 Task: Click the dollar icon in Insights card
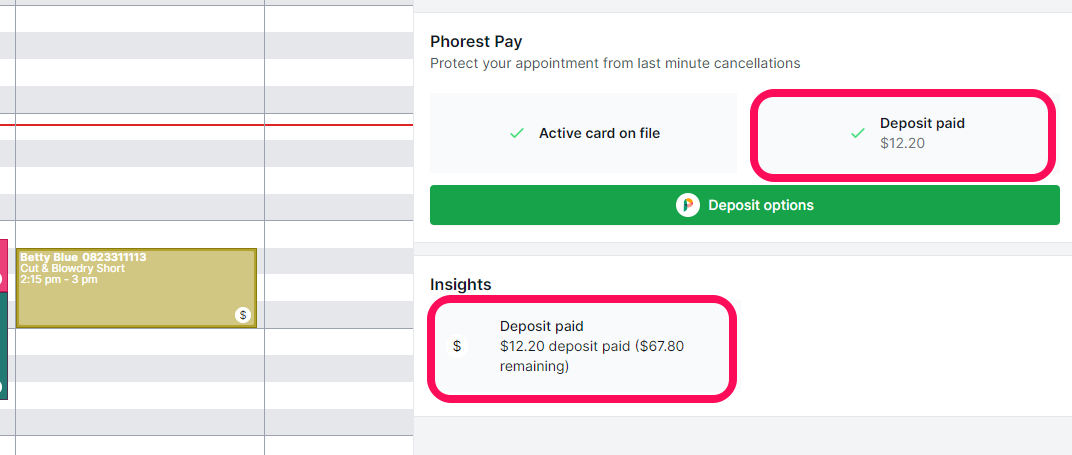click(457, 346)
